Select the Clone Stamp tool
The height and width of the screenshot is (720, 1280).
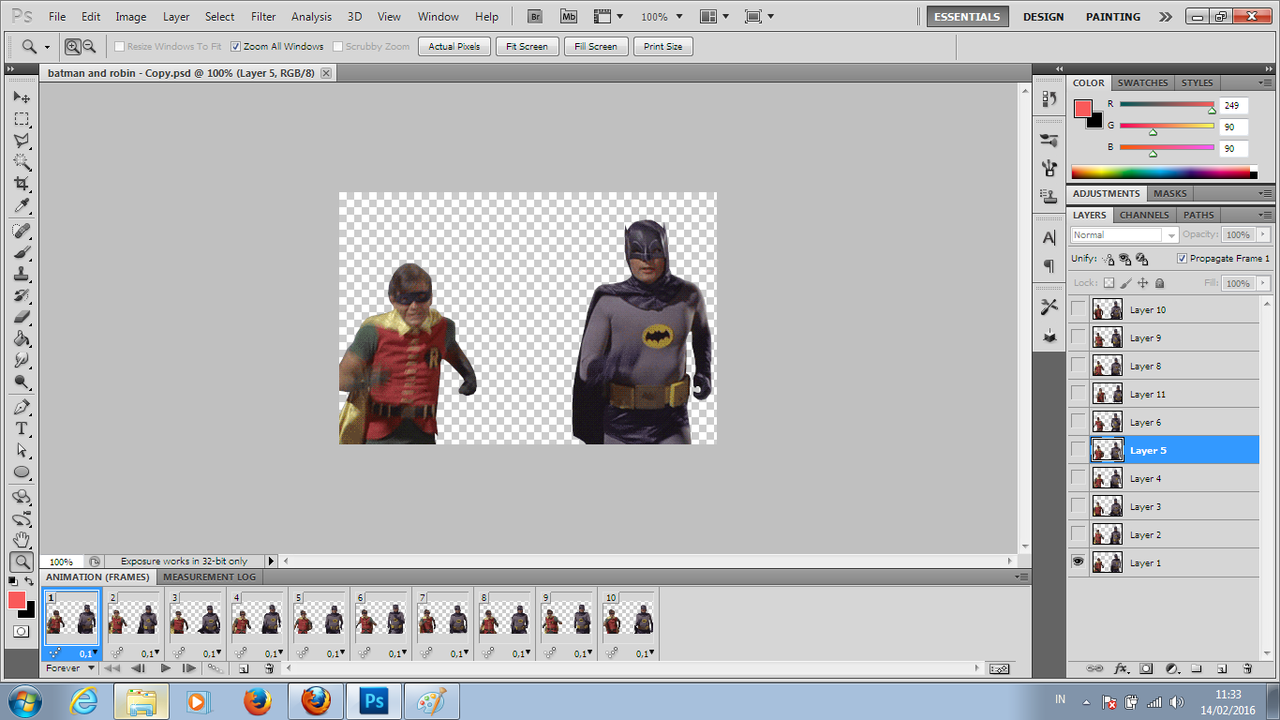(x=21, y=274)
